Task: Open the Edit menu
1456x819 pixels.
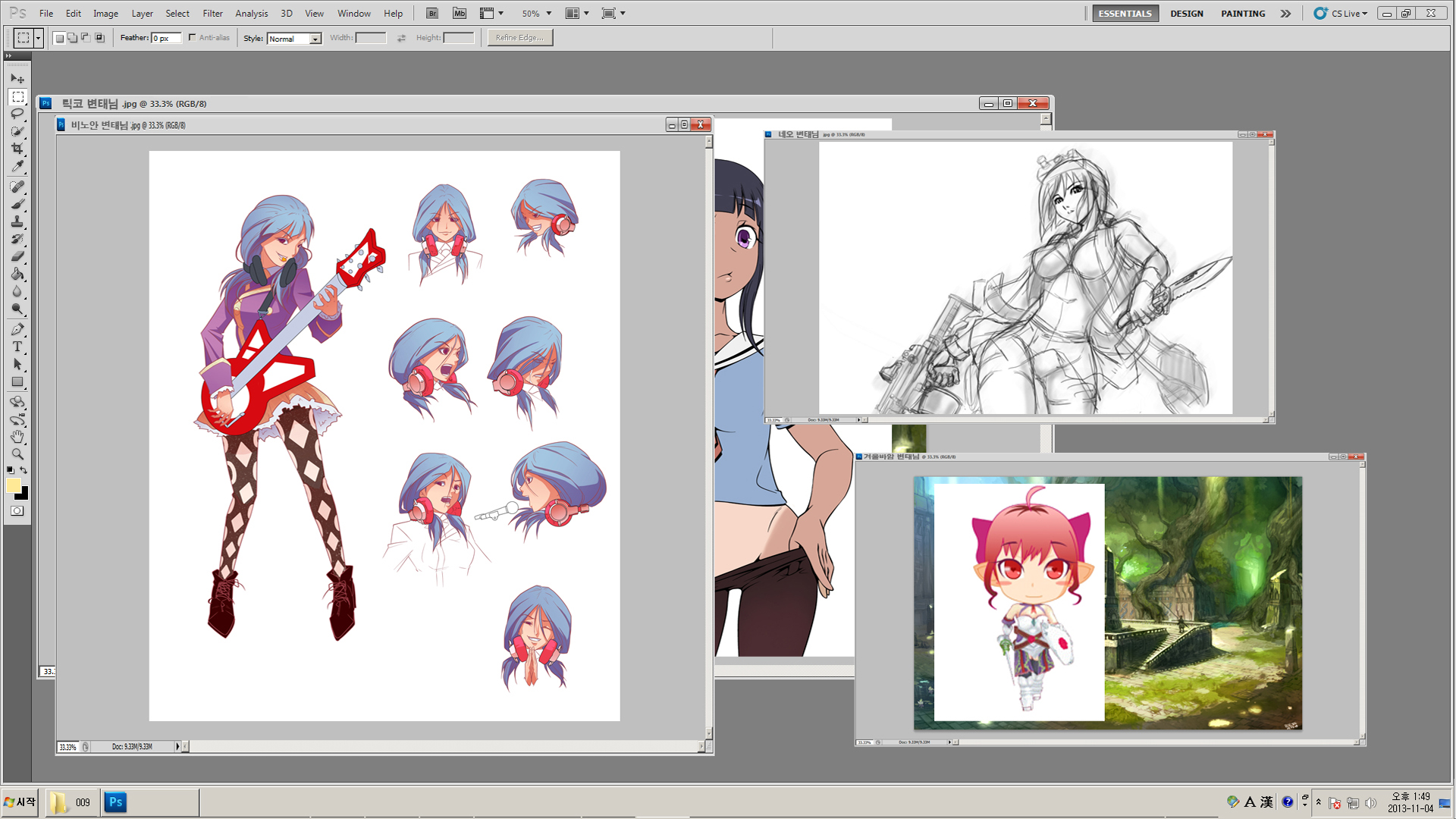Action: click(x=74, y=13)
